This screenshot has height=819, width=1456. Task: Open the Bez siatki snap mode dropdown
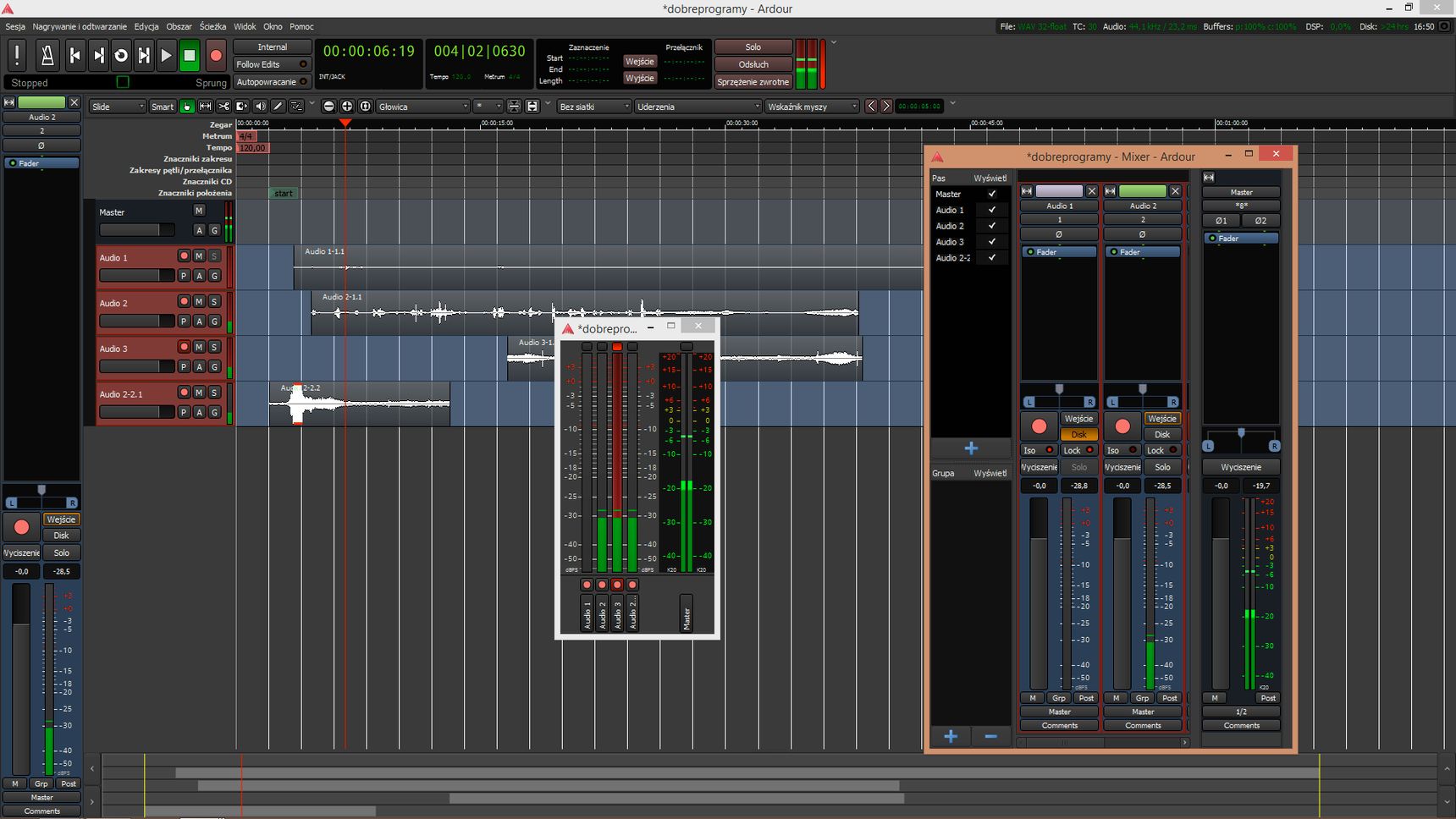(594, 107)
